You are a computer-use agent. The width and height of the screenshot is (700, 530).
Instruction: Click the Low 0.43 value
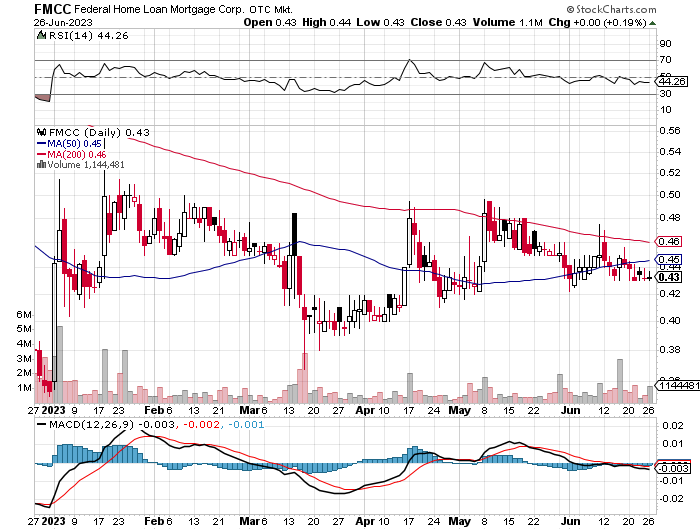[x=380, y=22]
